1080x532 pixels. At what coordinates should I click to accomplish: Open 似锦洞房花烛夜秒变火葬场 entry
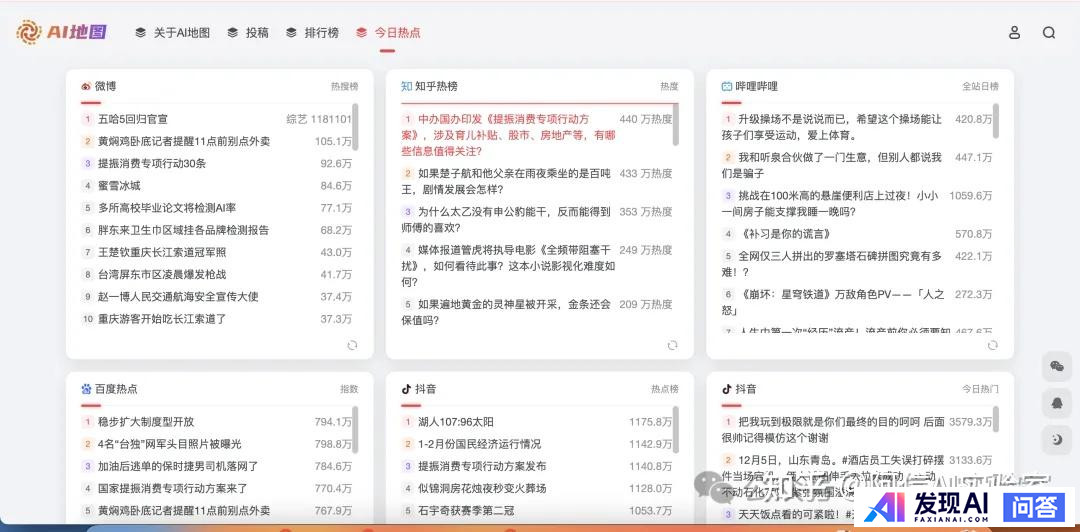point(482,488)
